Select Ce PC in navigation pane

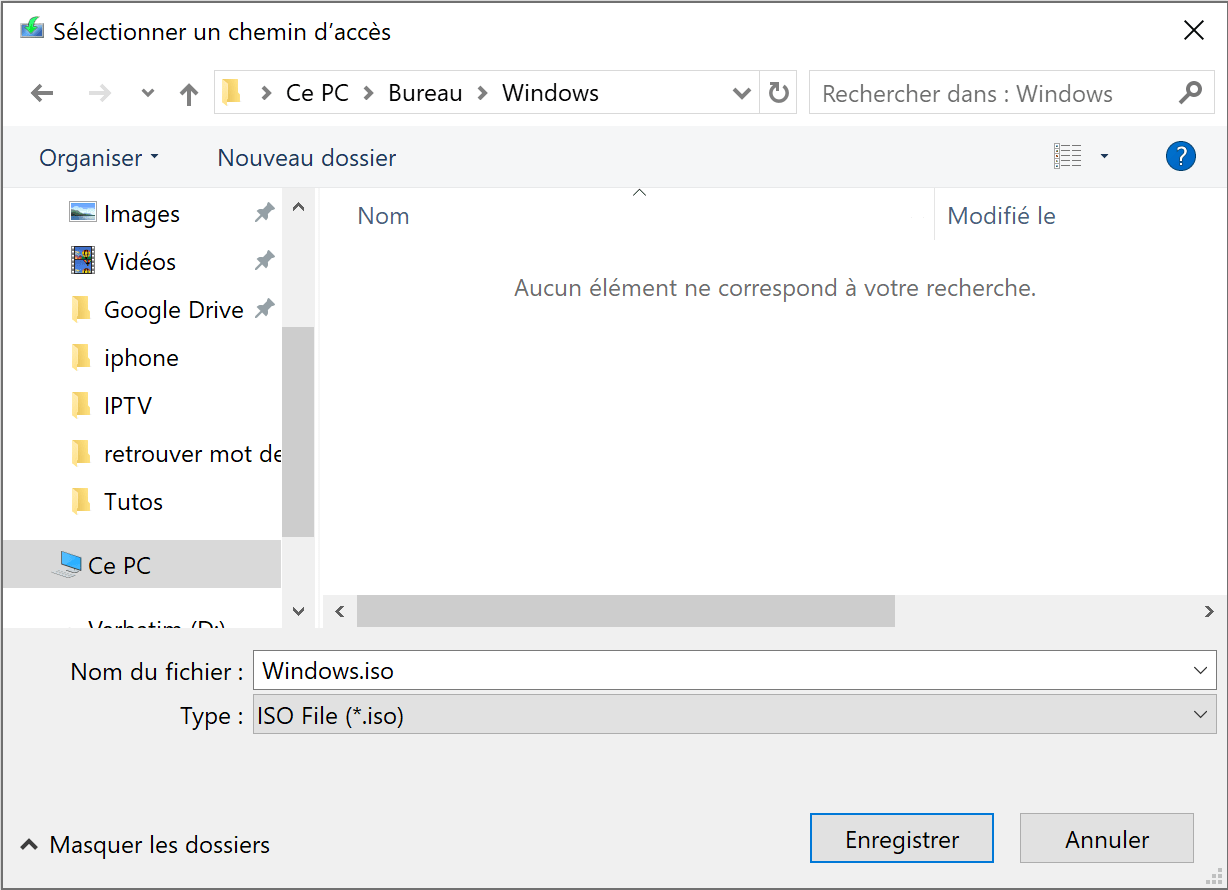(x=119, y=565)
